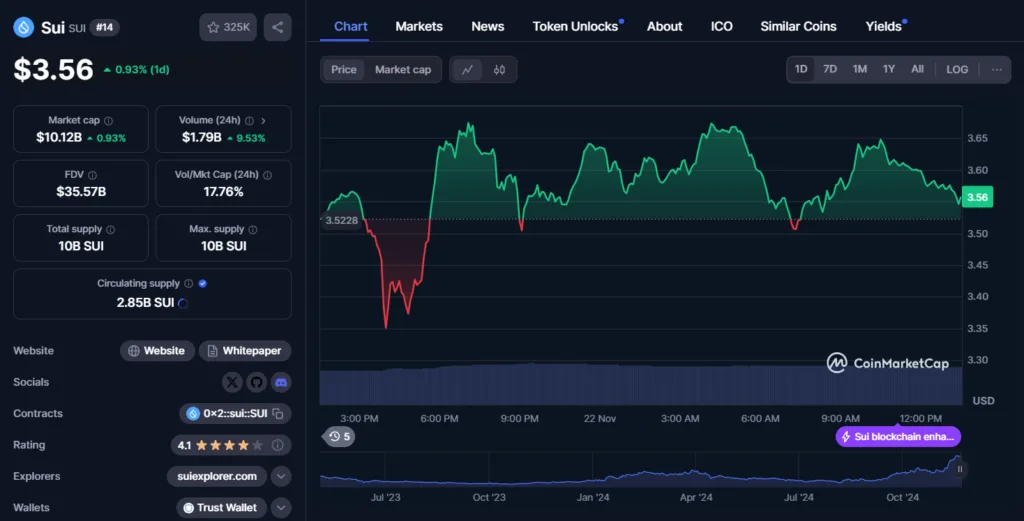1024x521 pixels.
Task: Show FDV info icon
Action: tap(92, 175)
